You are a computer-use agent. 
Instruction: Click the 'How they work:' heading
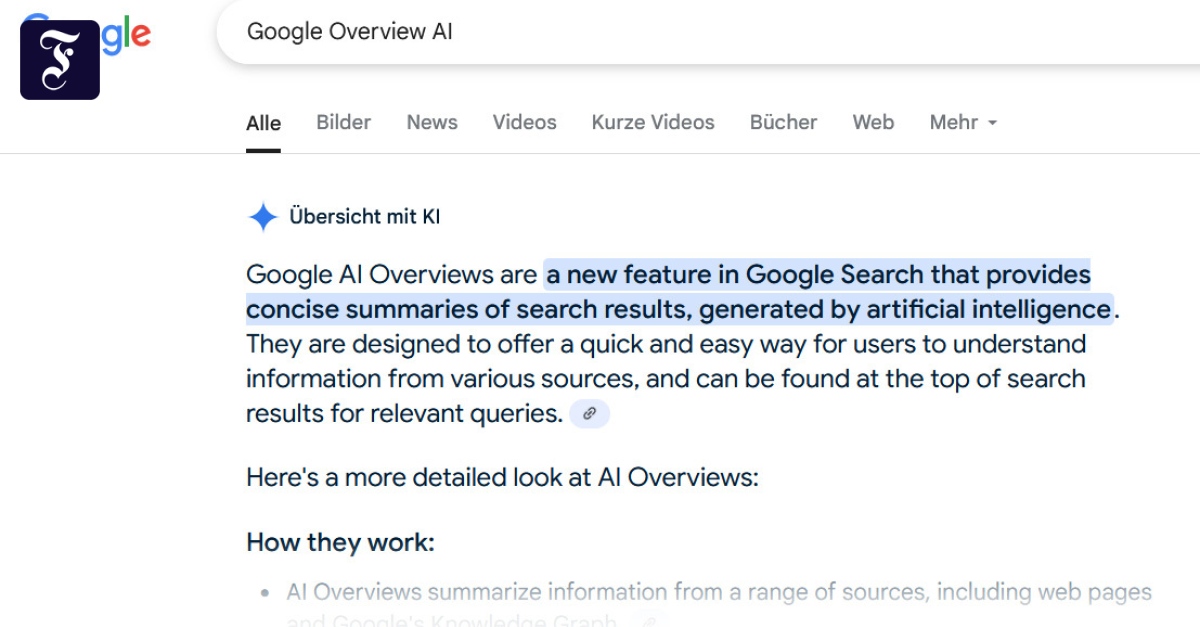(x=340, y=543)
